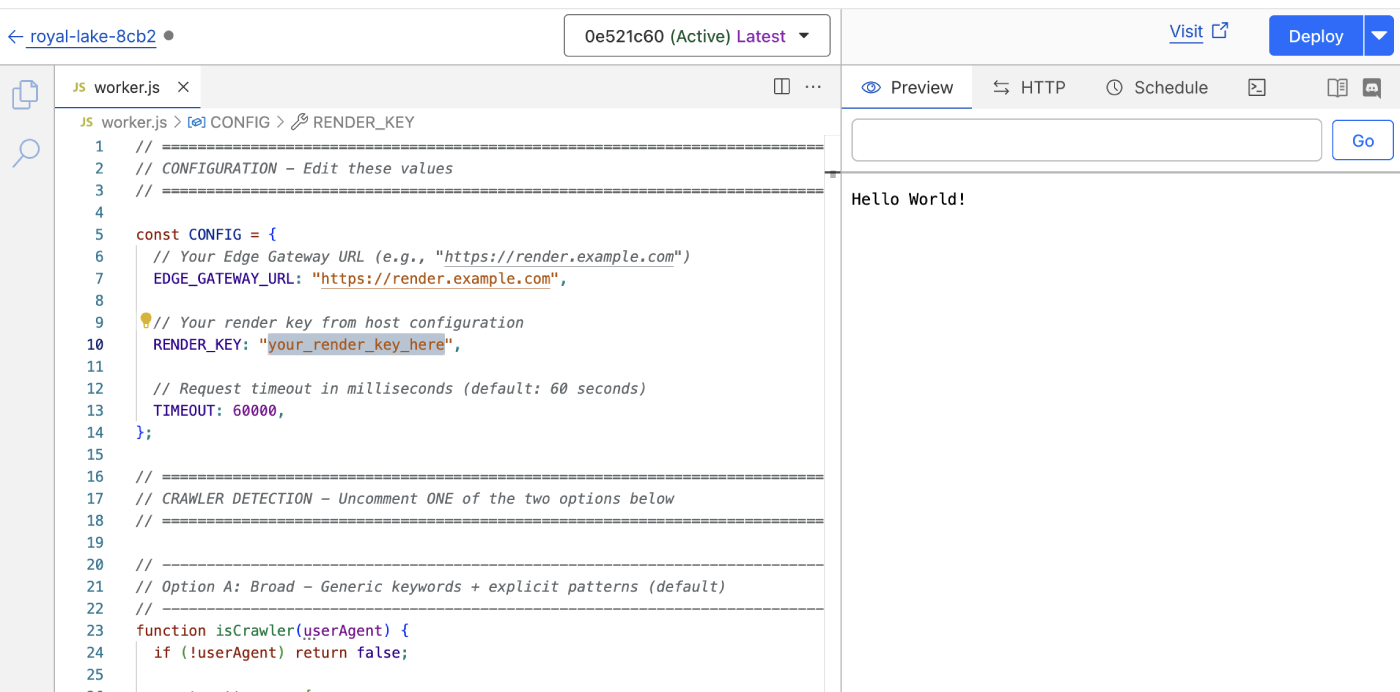This screenshot has height=692, width=1400.
Task: Select RENDER_KEY in the breadcrumb bar
Action: point(362,121)
